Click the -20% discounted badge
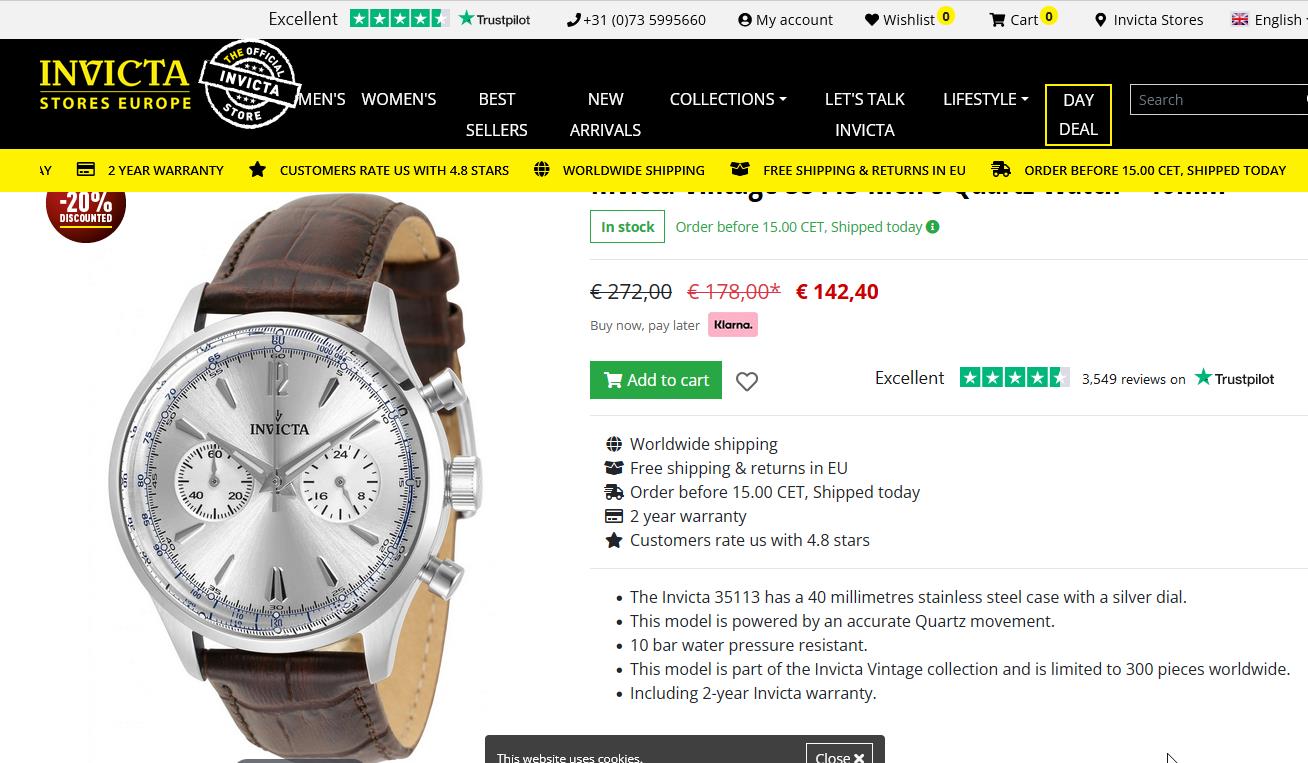The image size is (1308, 763). pos(86,206)
